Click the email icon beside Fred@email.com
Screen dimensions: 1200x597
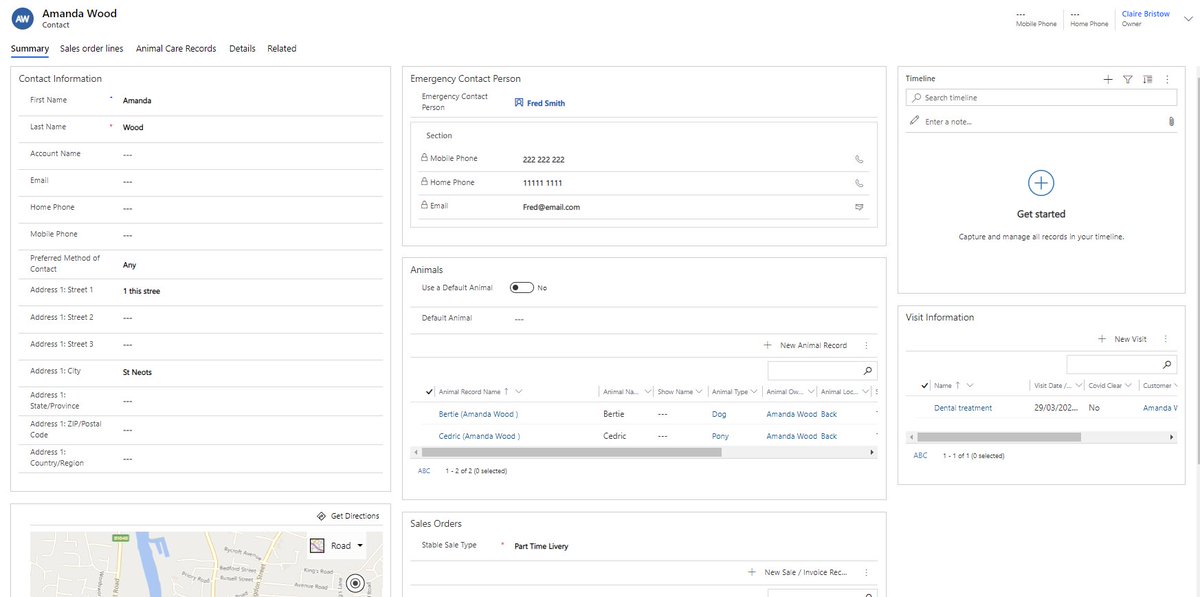pyautogui.click(x=858, y=206)
